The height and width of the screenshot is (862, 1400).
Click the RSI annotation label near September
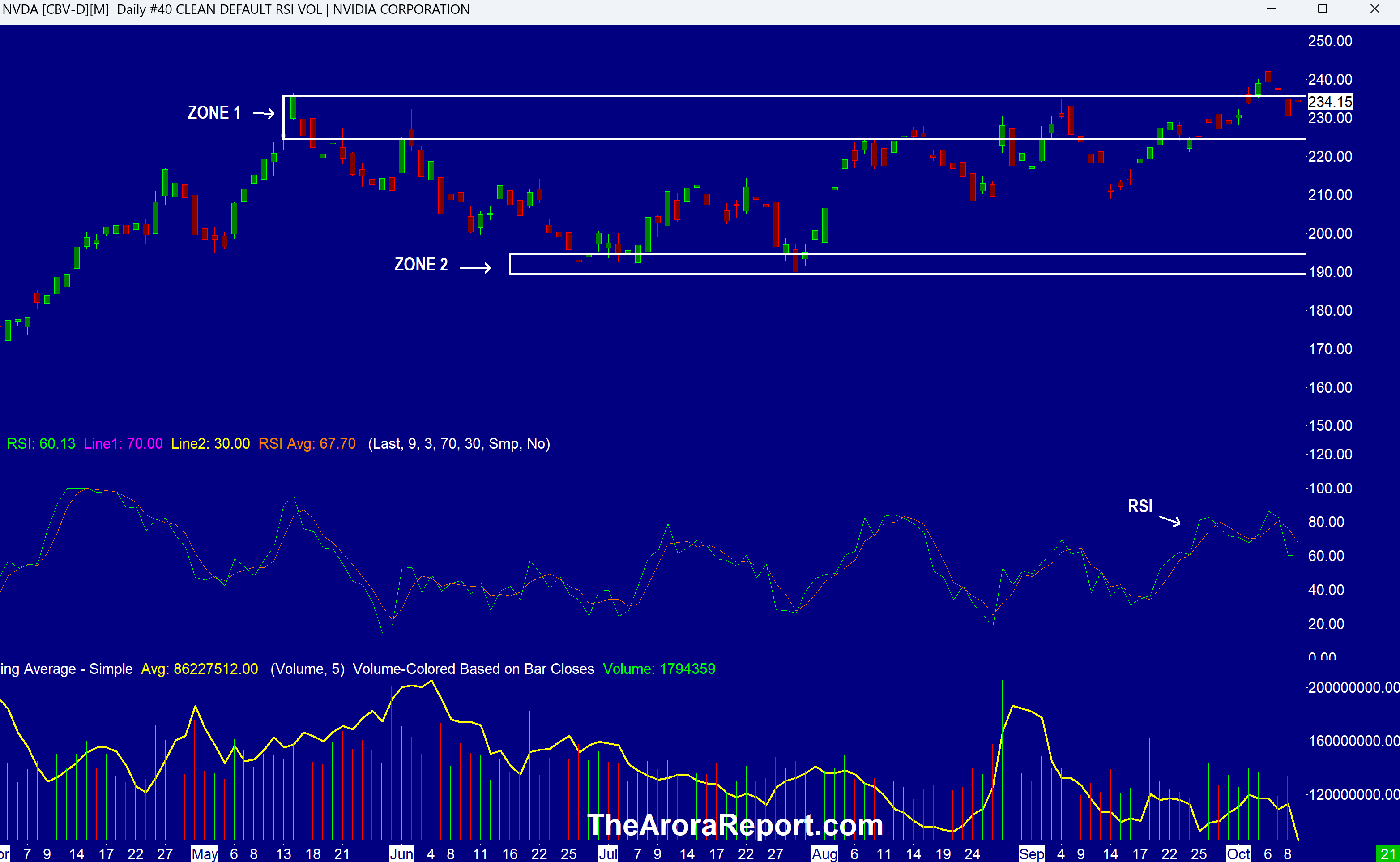coord(1140,506)
